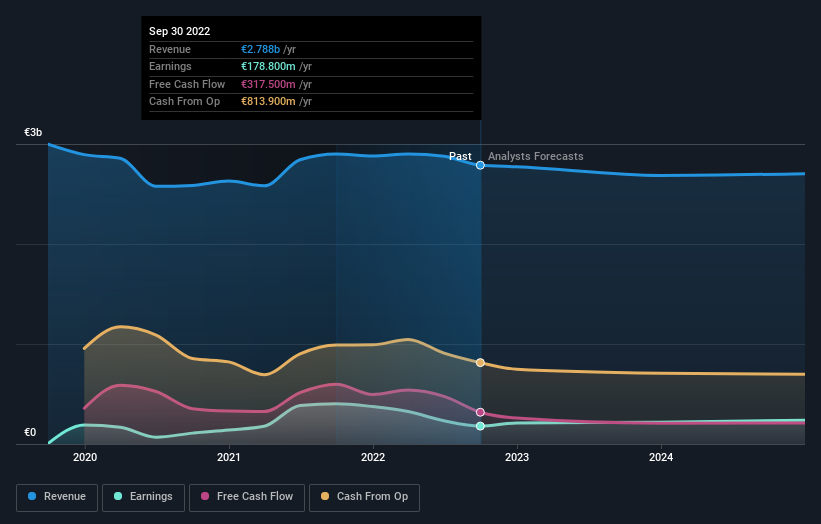
Task: Click the 2022 x-axis label
Action: click(373, 458)
